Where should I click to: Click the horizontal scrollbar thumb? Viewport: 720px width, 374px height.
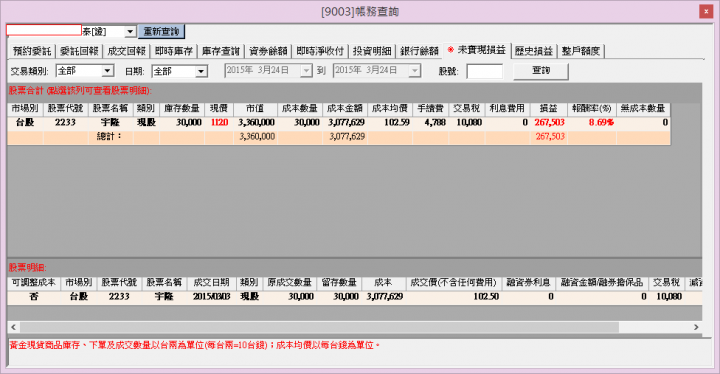tap(319, 327)
